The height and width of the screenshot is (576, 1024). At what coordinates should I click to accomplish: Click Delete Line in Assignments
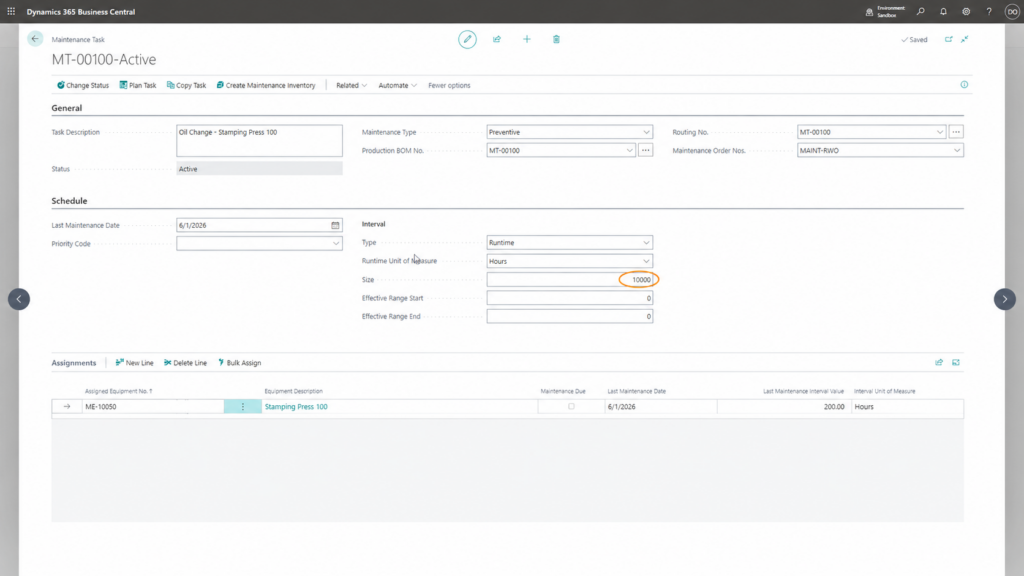pyautogui.click(x=185, y=362)
